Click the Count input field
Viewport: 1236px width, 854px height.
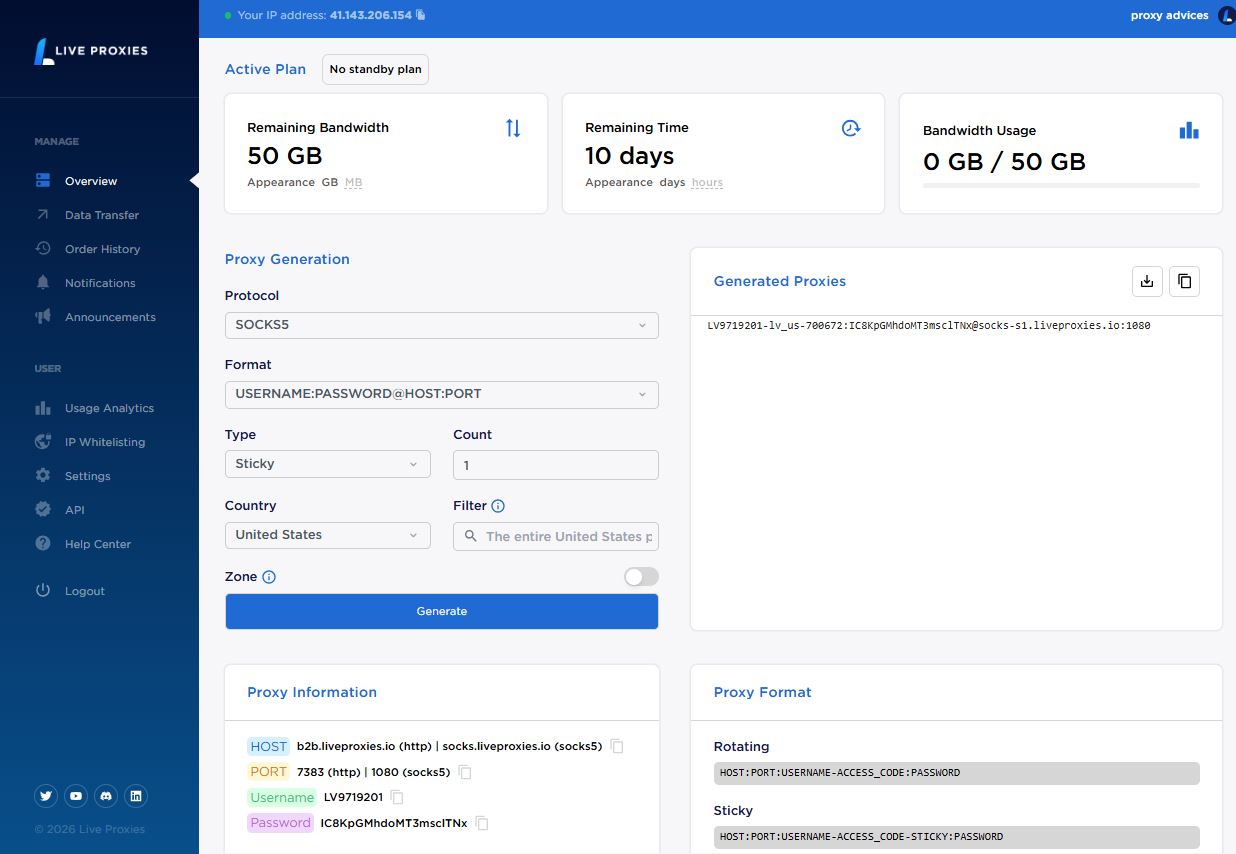[x=556, y=465]
